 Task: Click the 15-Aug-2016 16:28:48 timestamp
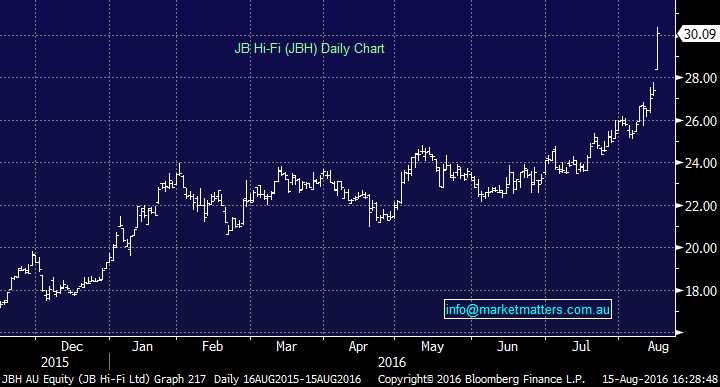coord(660,379)
